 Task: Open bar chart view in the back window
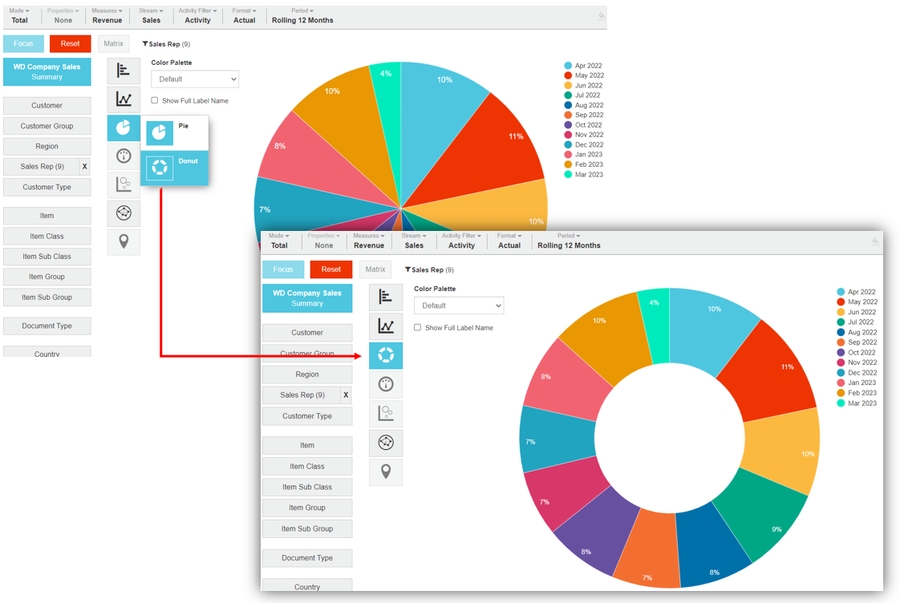coord(123,70)
